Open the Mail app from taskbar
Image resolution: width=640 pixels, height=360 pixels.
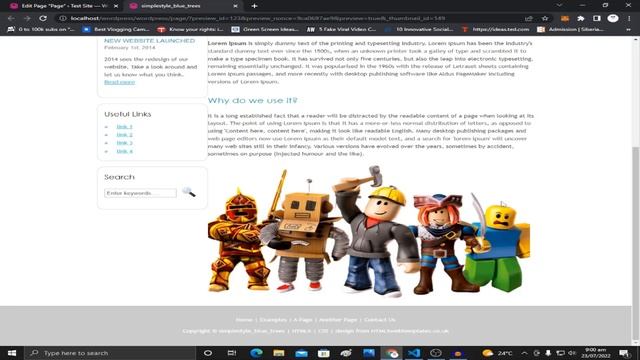pyautogui.click(x=301, y=353)
